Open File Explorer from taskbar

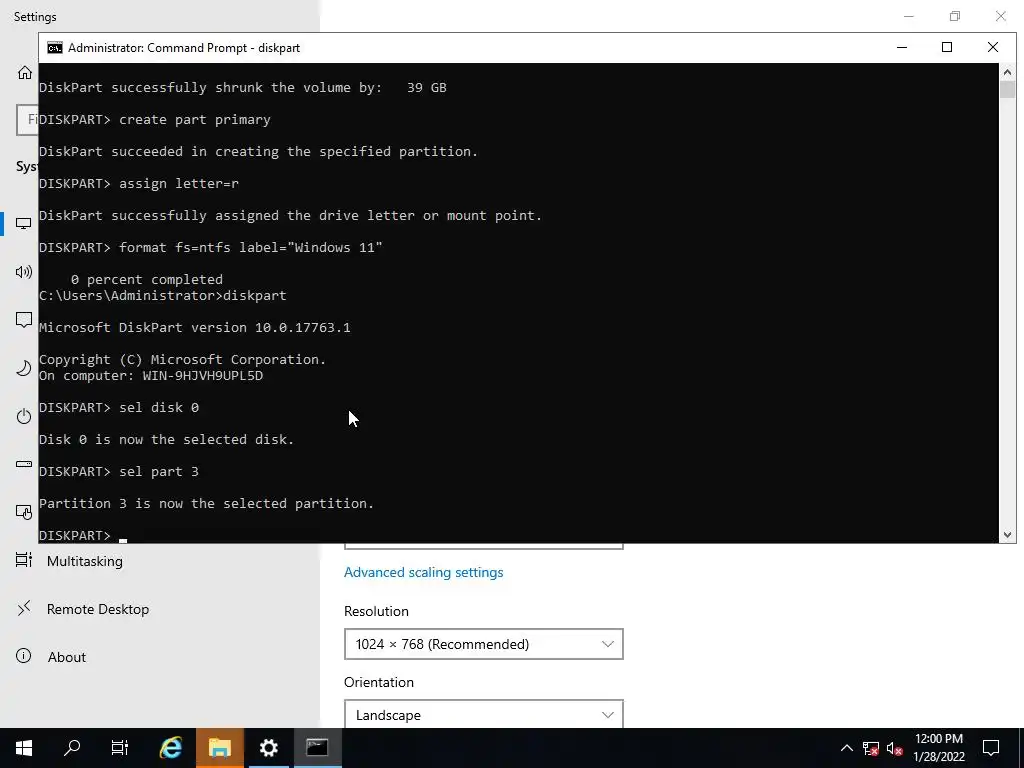220,748
